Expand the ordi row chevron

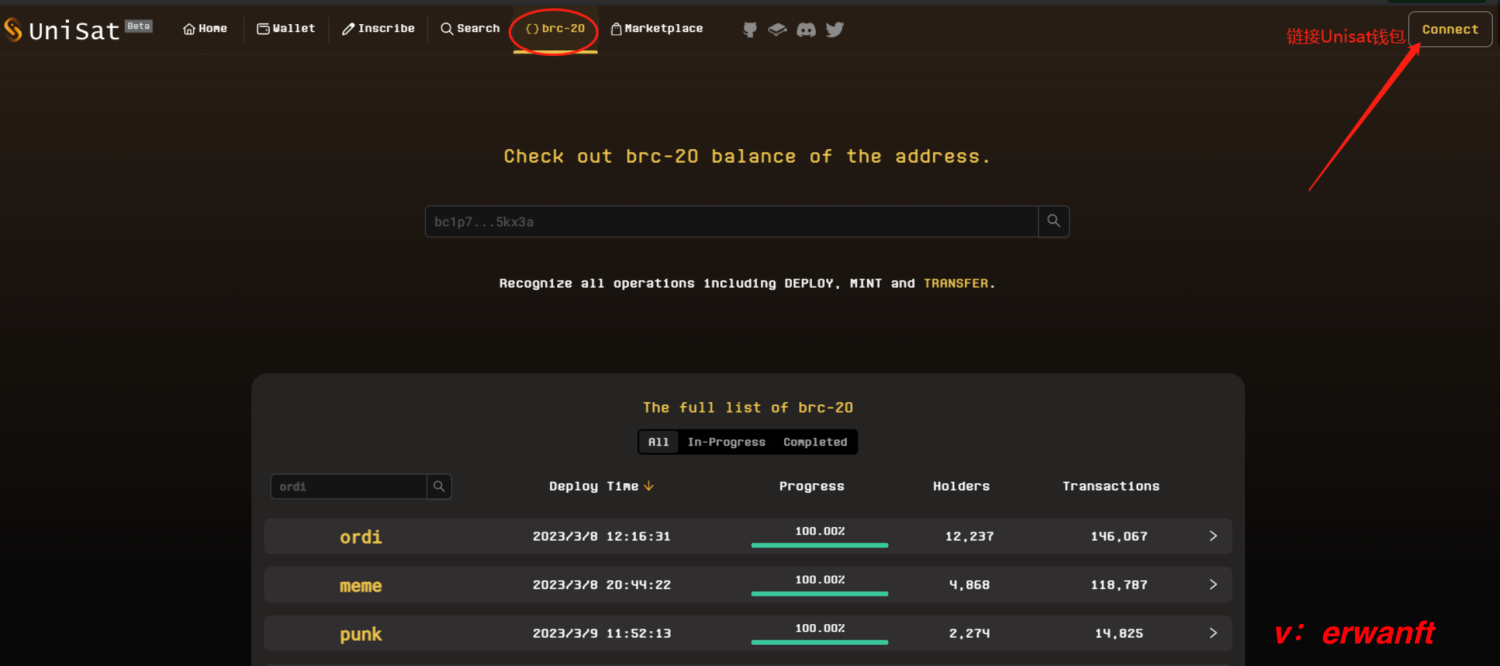(1213, 536)
